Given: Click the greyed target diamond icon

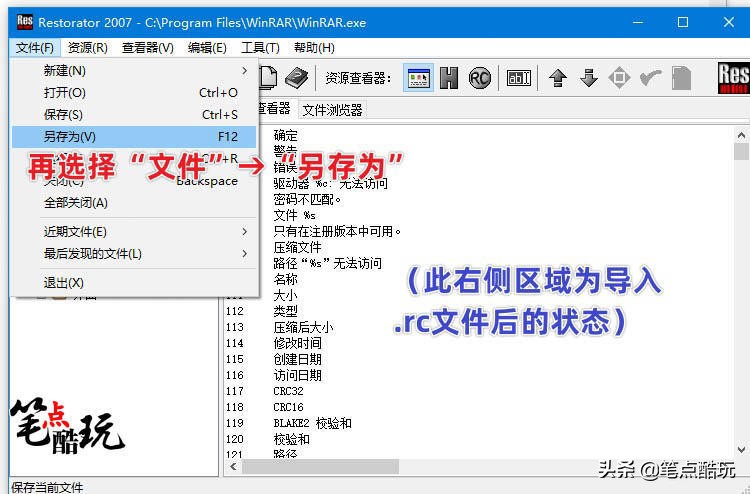Looking at the screenshot, I should pyautogui.click(x=619, y=77).
